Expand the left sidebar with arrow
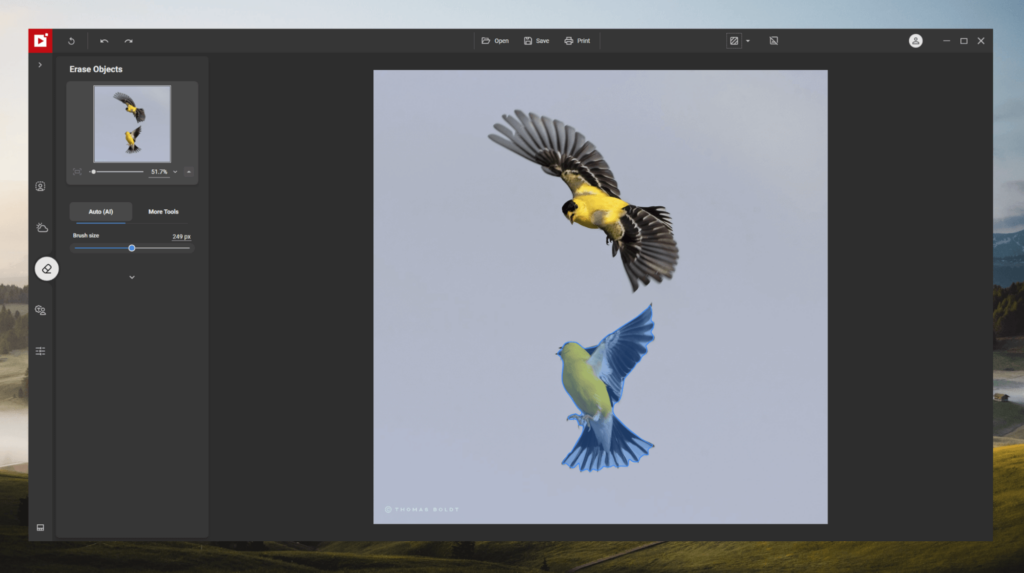The height and width of the screenshot is (573, 1024). (x=40, y=65)
